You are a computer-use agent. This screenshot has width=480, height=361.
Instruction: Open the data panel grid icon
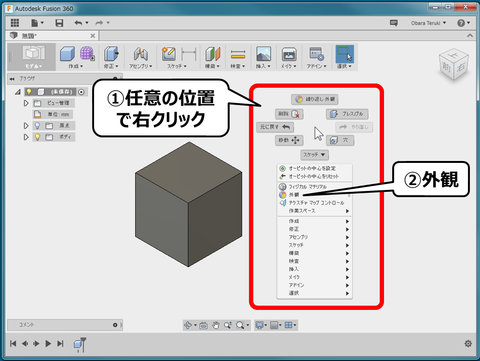[x=15, y=23]
